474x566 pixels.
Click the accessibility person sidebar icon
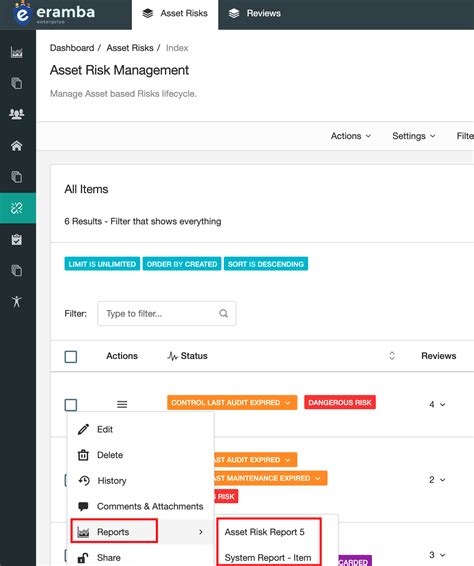pyautogui.click(x=17, y=301)
